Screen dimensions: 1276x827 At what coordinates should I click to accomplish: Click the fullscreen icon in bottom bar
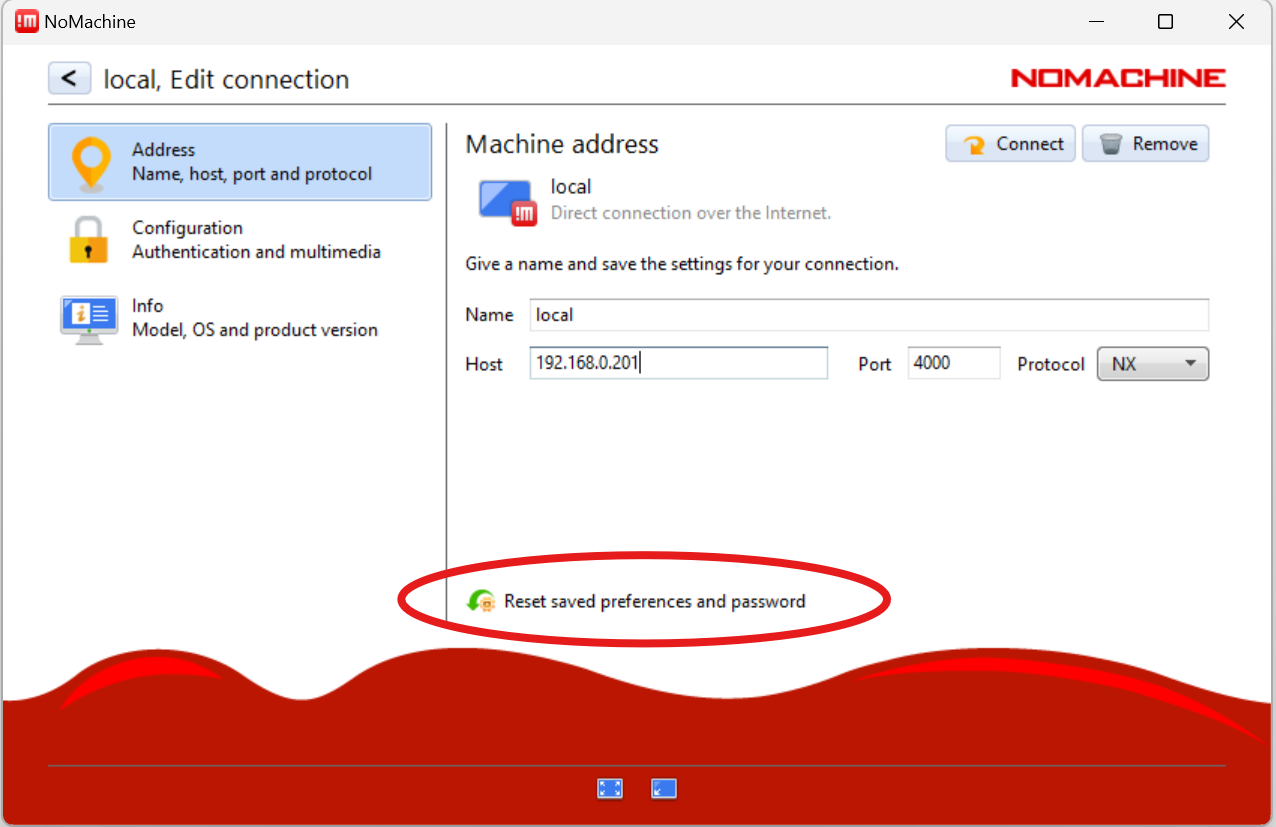click(x=610, y=789)
